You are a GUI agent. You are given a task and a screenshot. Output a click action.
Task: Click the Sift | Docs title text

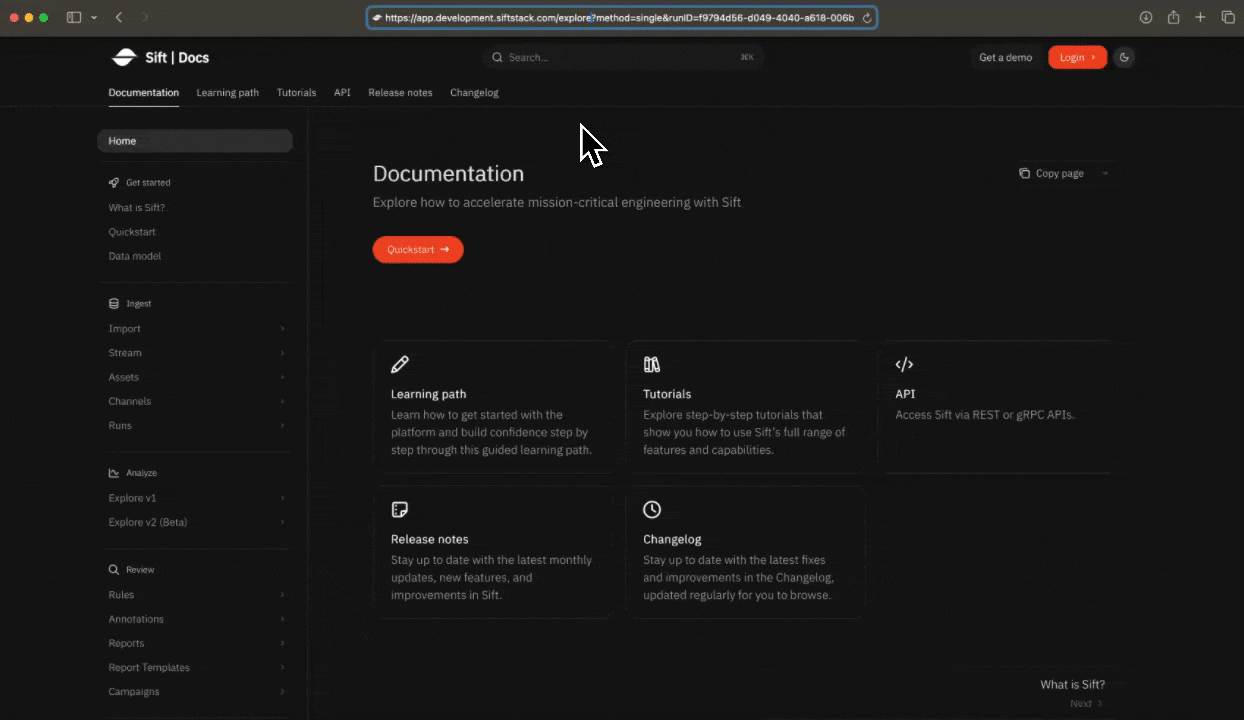point(177,58)
